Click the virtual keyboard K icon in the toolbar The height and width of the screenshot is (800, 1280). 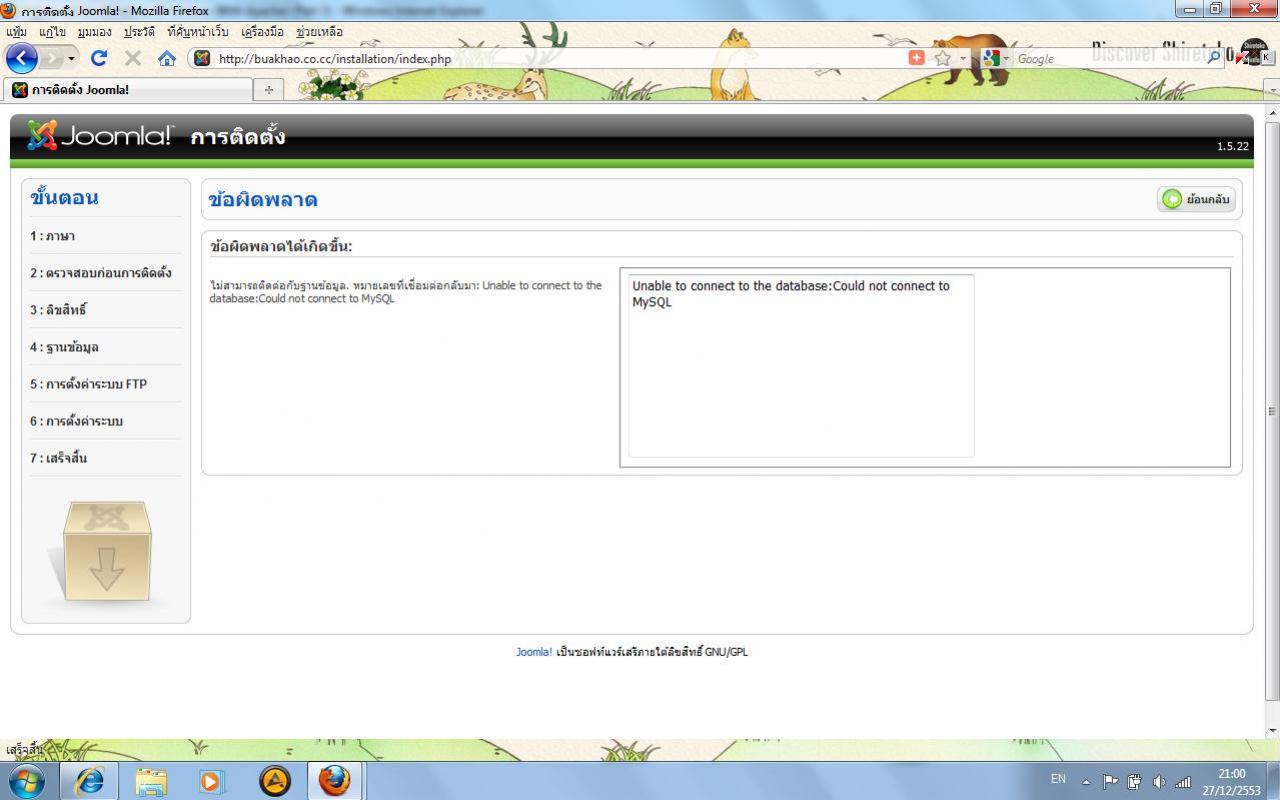tap(1269, 58)
